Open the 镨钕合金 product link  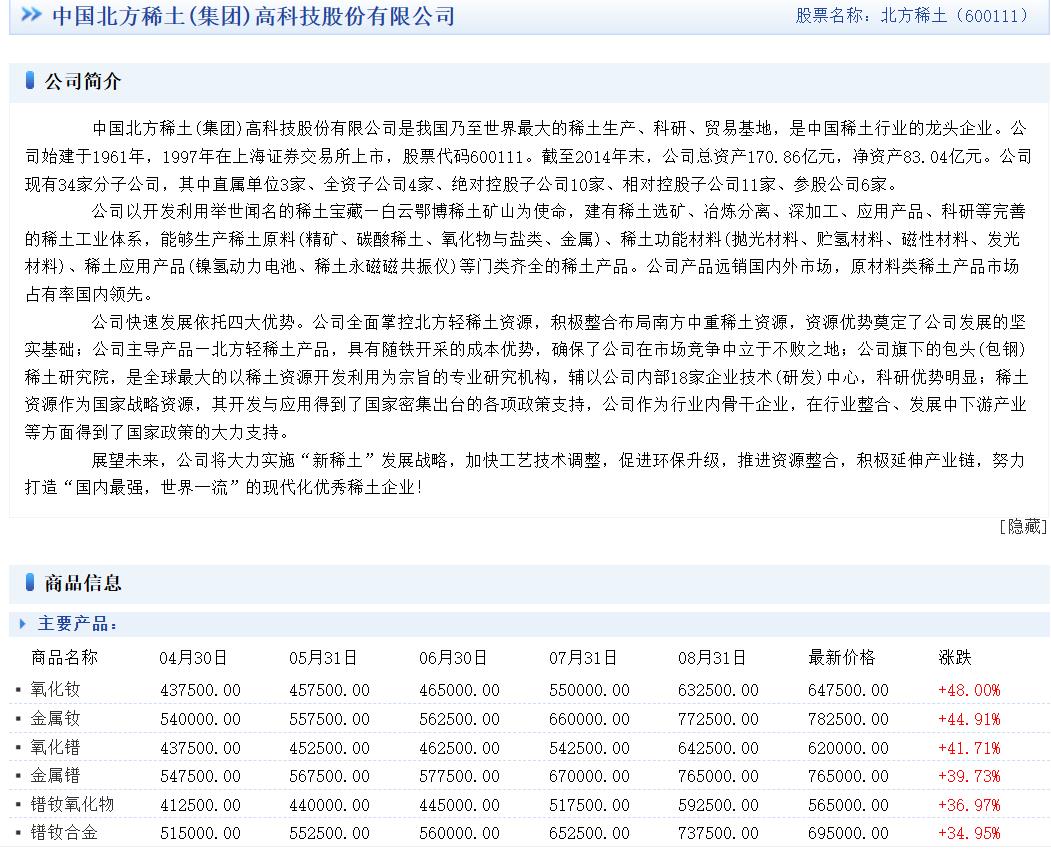(64, 833)
